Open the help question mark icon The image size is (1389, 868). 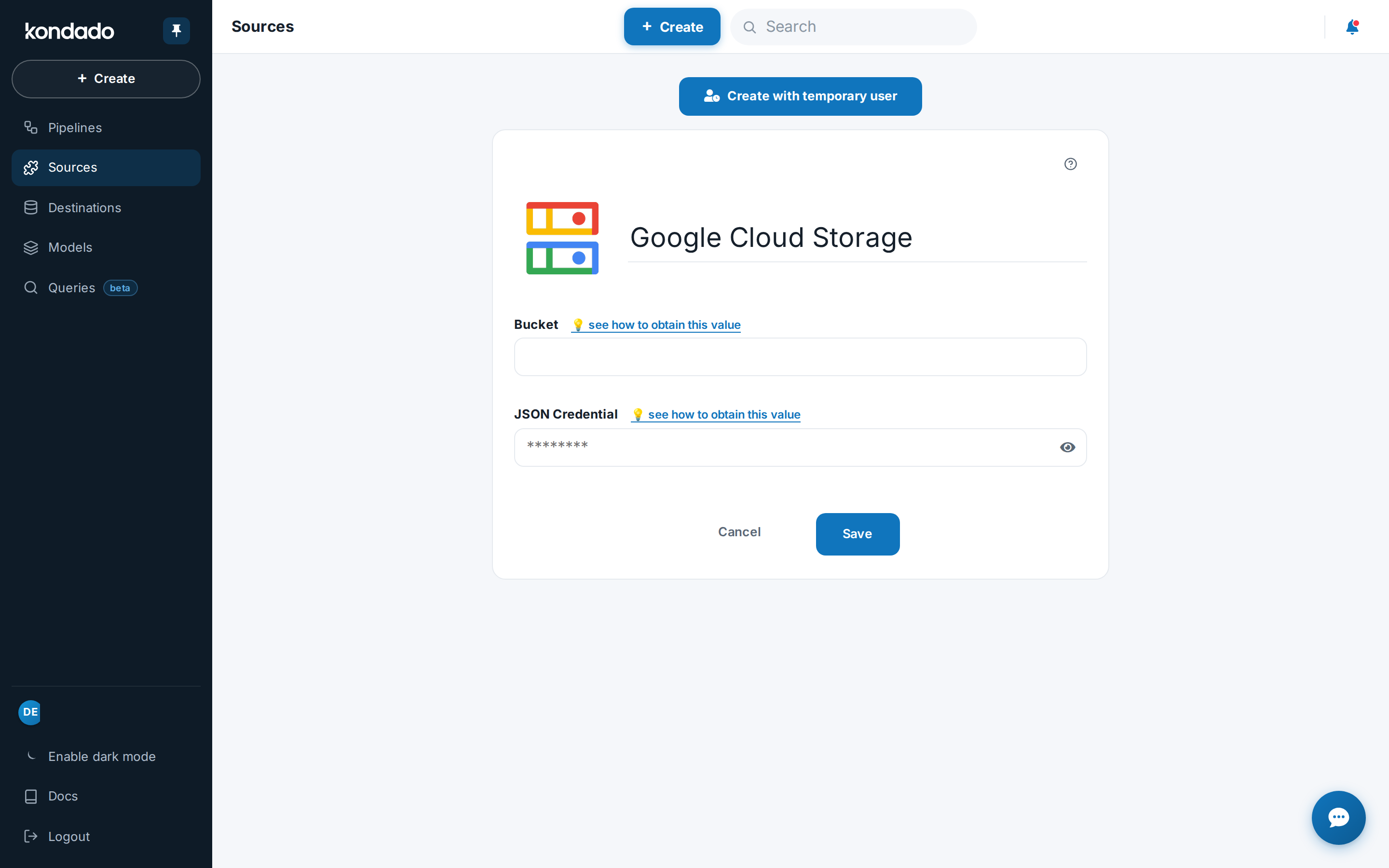click(x=1071, y=164)
